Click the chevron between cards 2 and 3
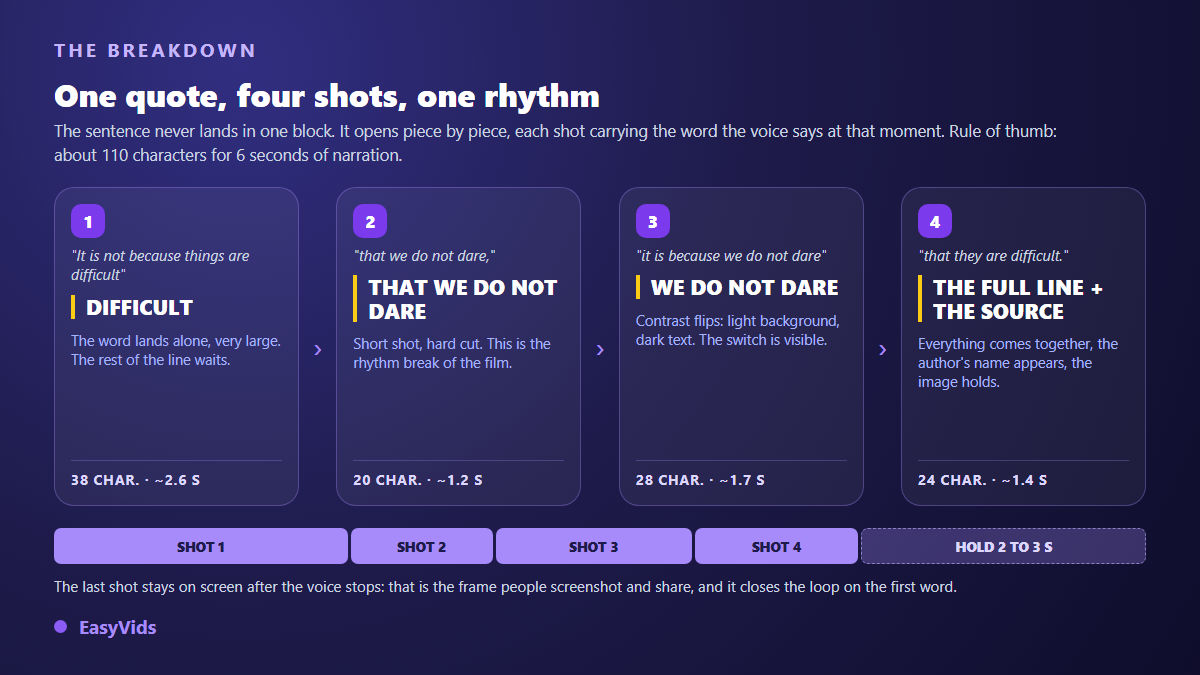1200x675 pixels. point(600,349)
